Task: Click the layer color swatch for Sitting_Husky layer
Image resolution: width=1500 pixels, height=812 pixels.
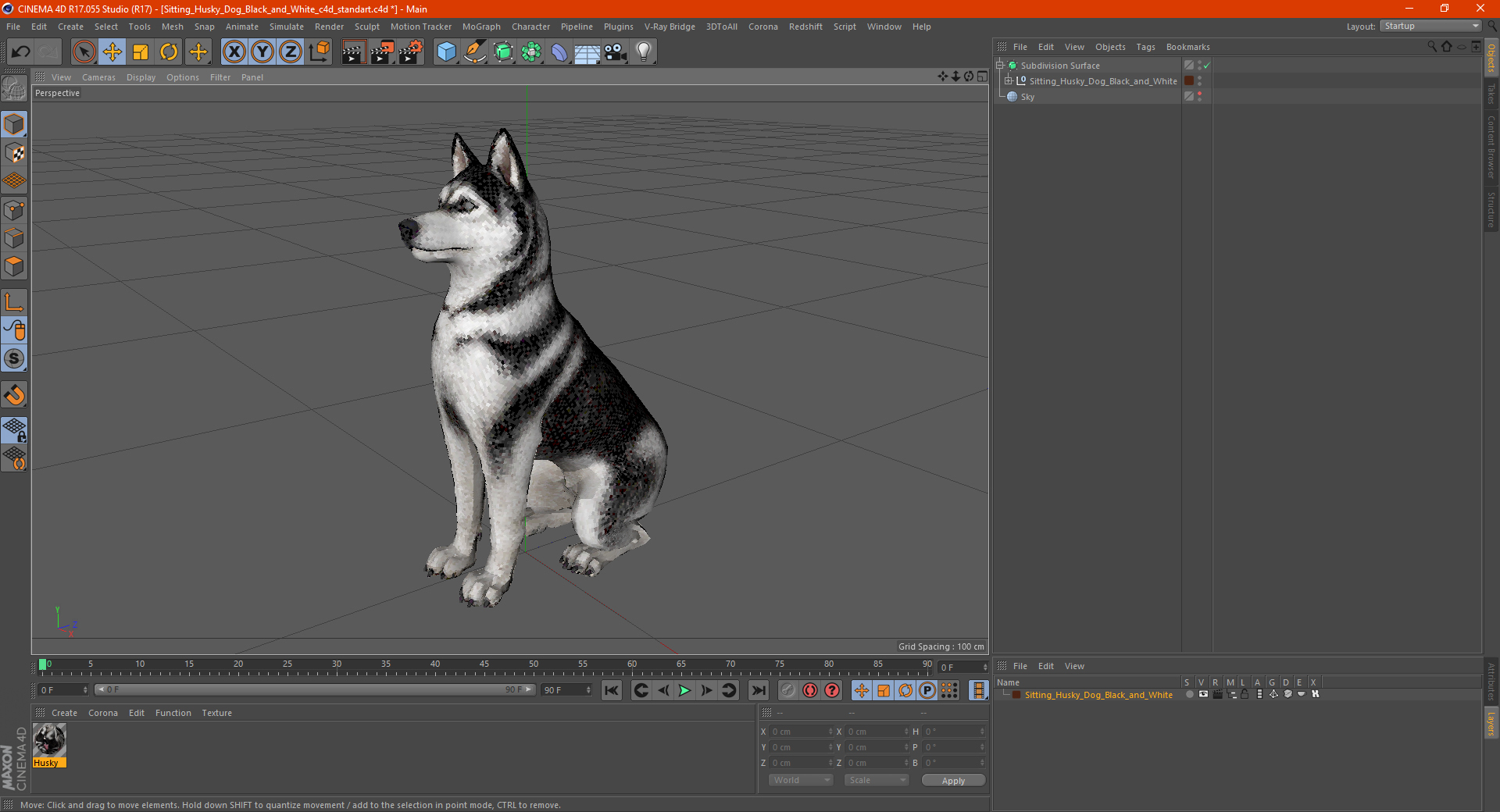Action: (x=1016, y=695)
